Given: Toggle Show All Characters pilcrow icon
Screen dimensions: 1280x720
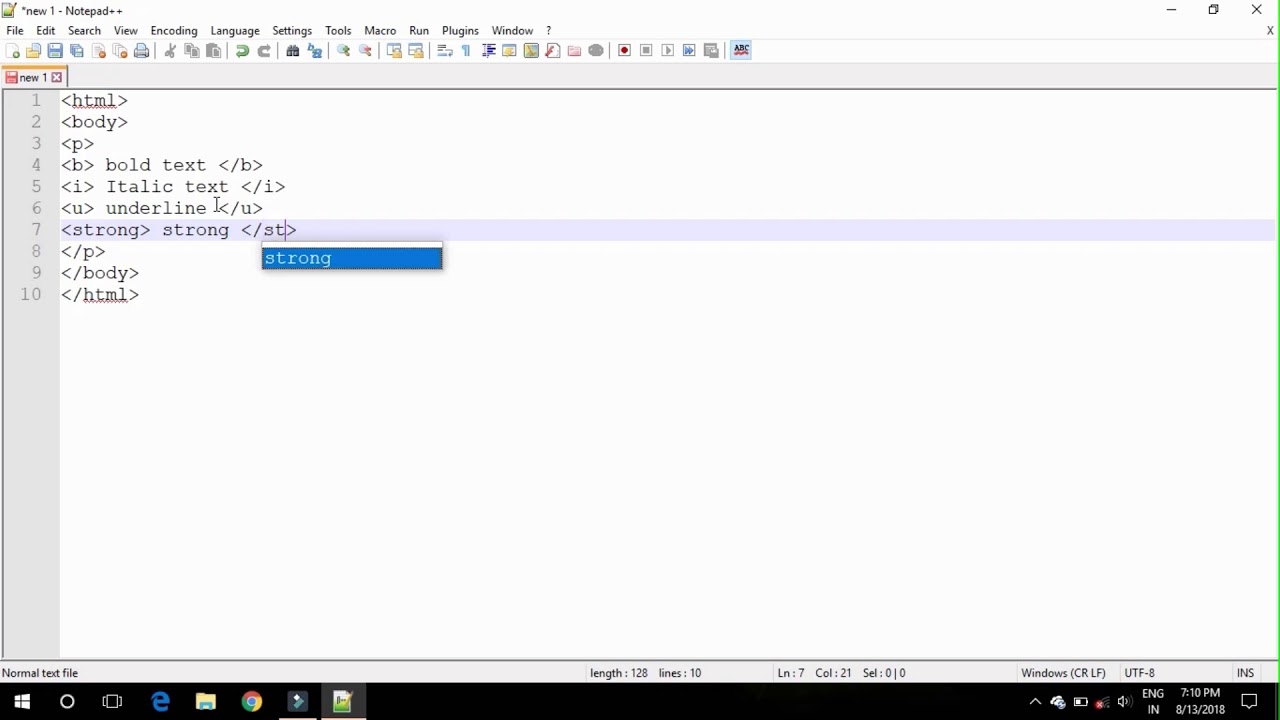Looking at the screenshot, I should (466, 51).
